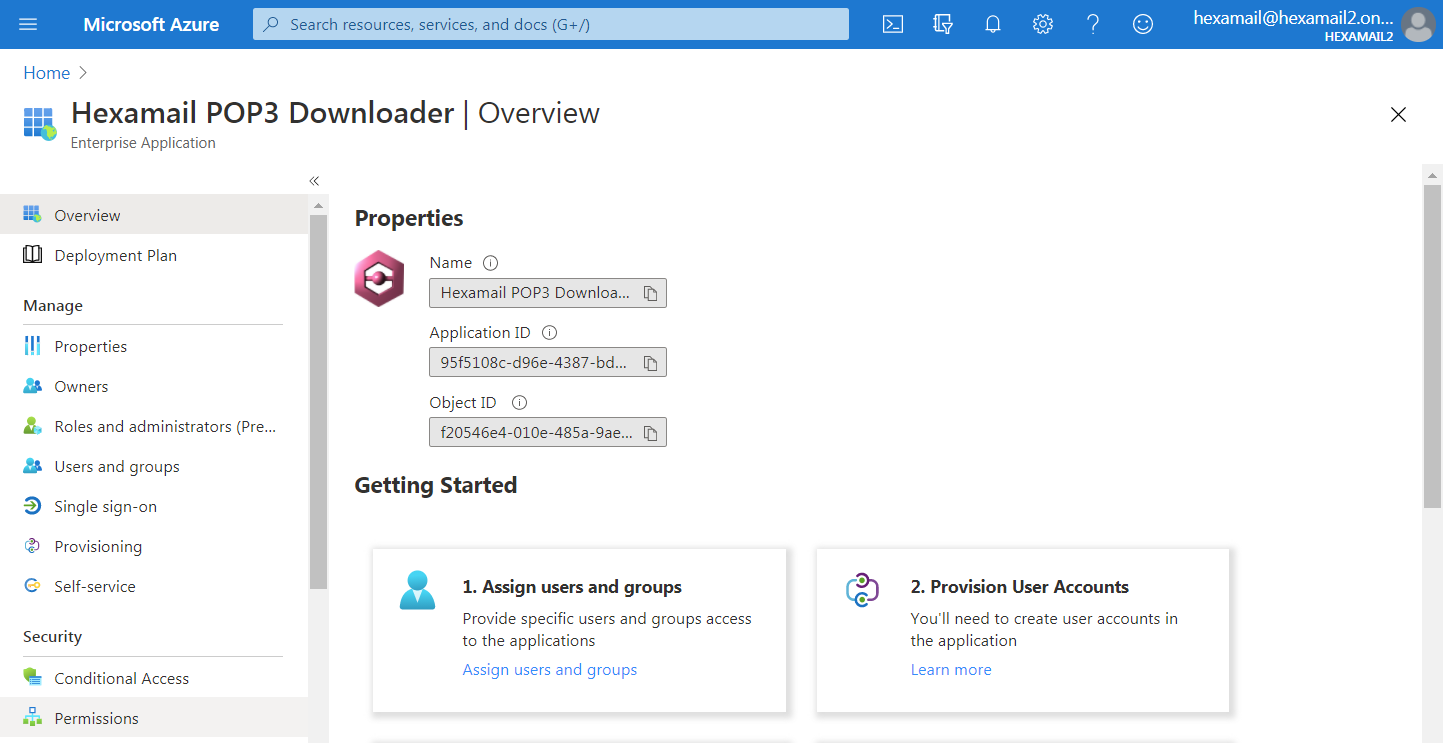The image size is (1443, 743).
Task: Collapse the left navigation with double chevron
Action: 314,181
